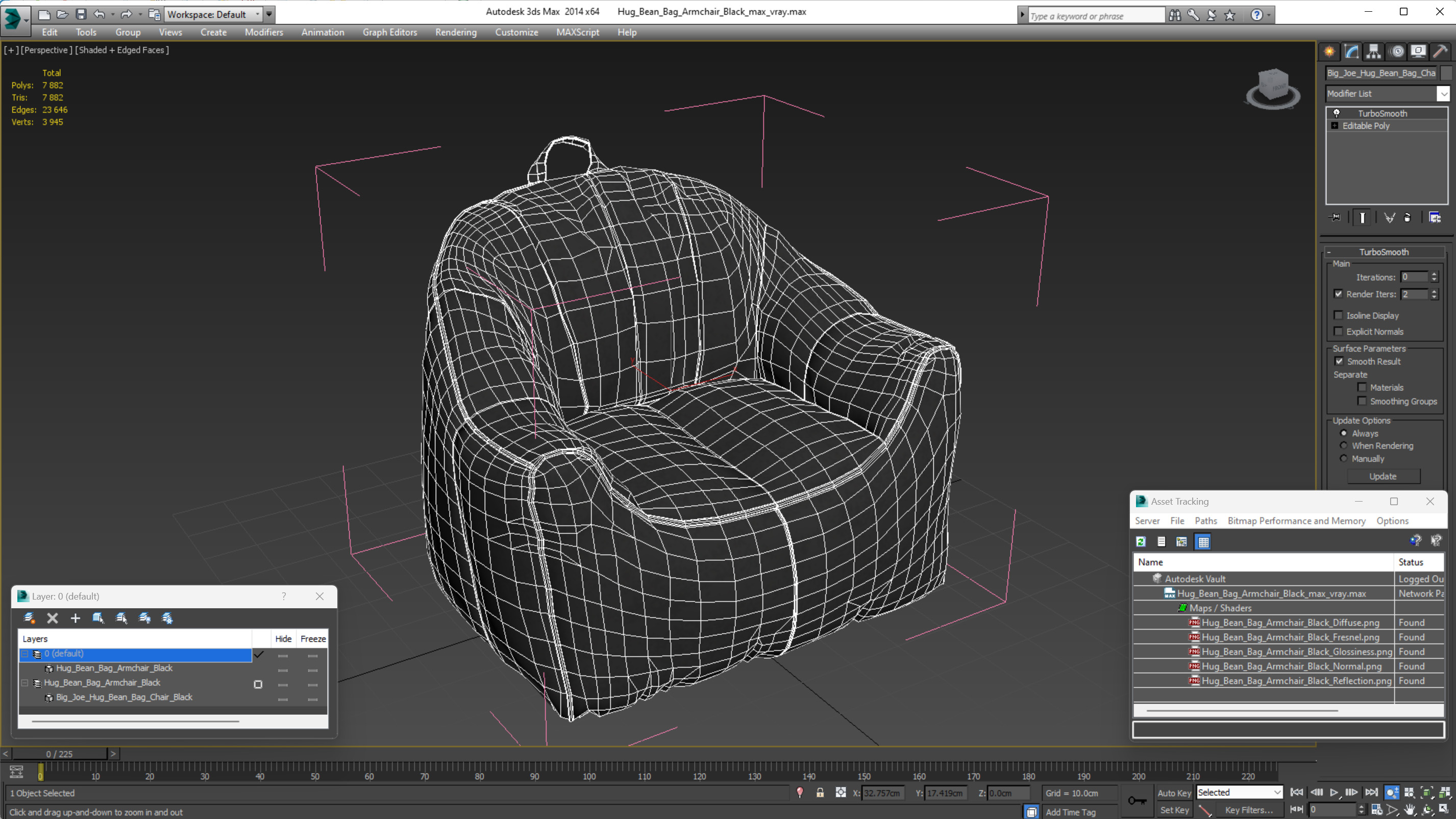This screenshot has height=819, width=1456.
Task: Open the Display command panel tab
Action: pyautogui.click(x=1418, y=52)
